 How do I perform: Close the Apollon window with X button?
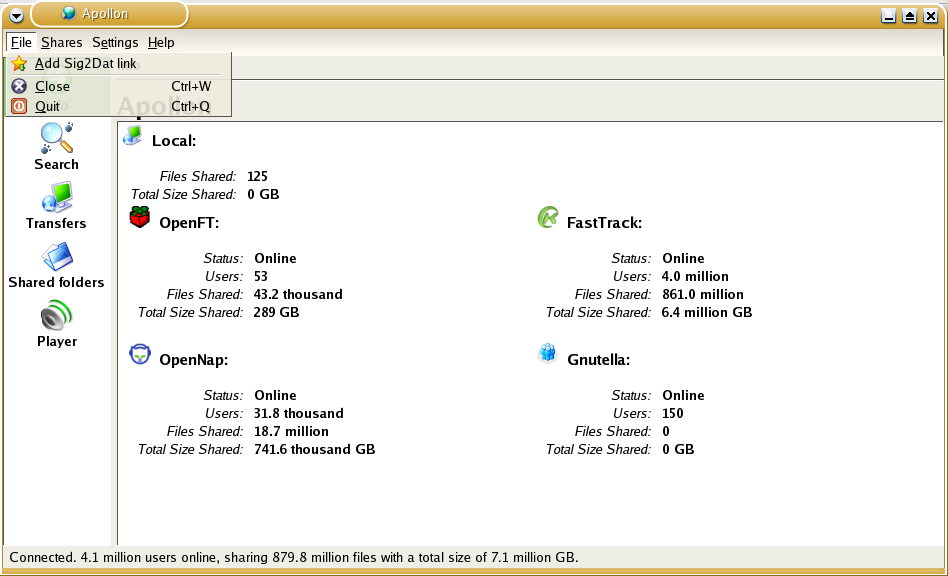coord(930,16)
